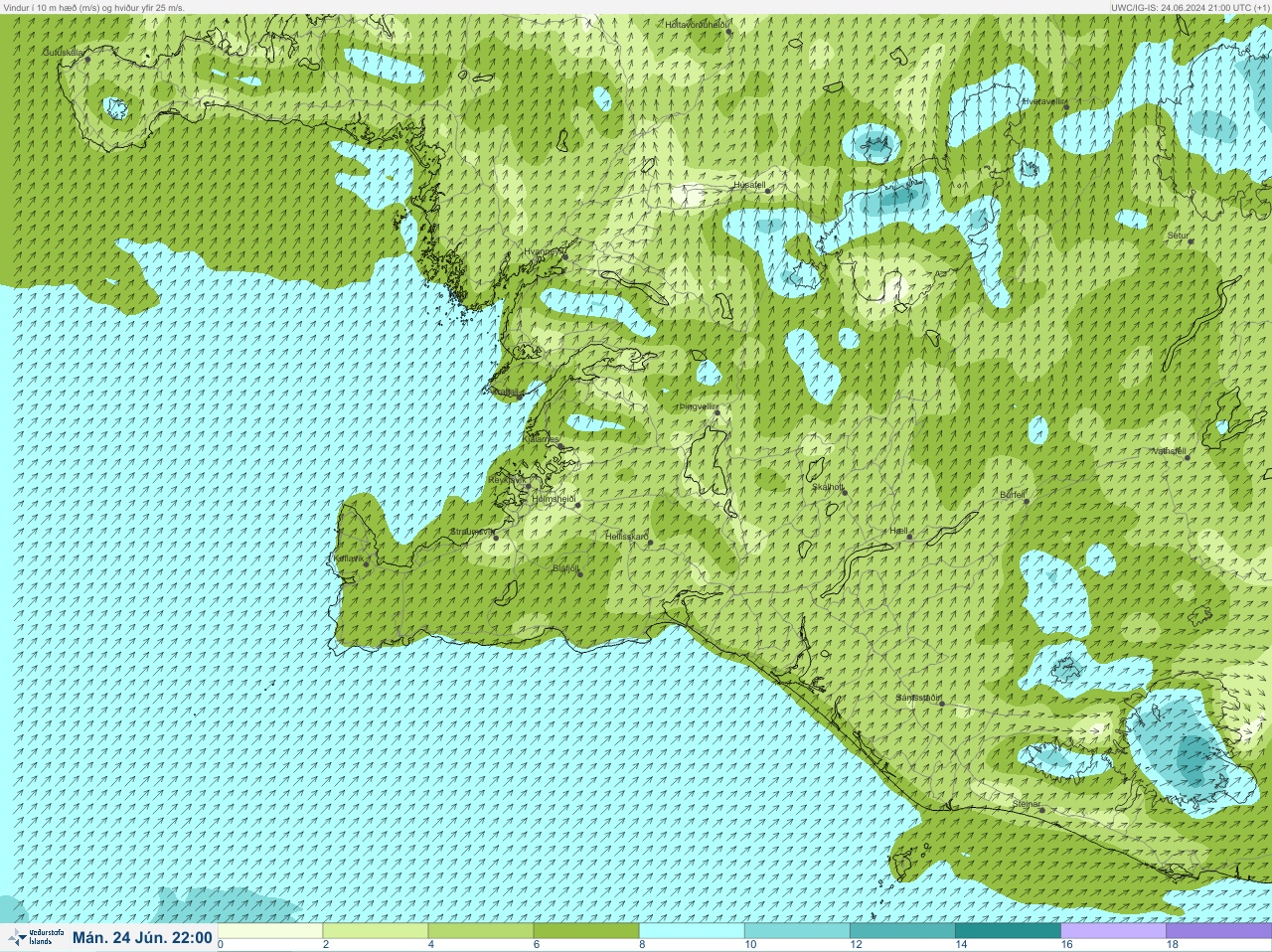Click the Steinar station label

pyautogui.click(x=1027, y=803)
